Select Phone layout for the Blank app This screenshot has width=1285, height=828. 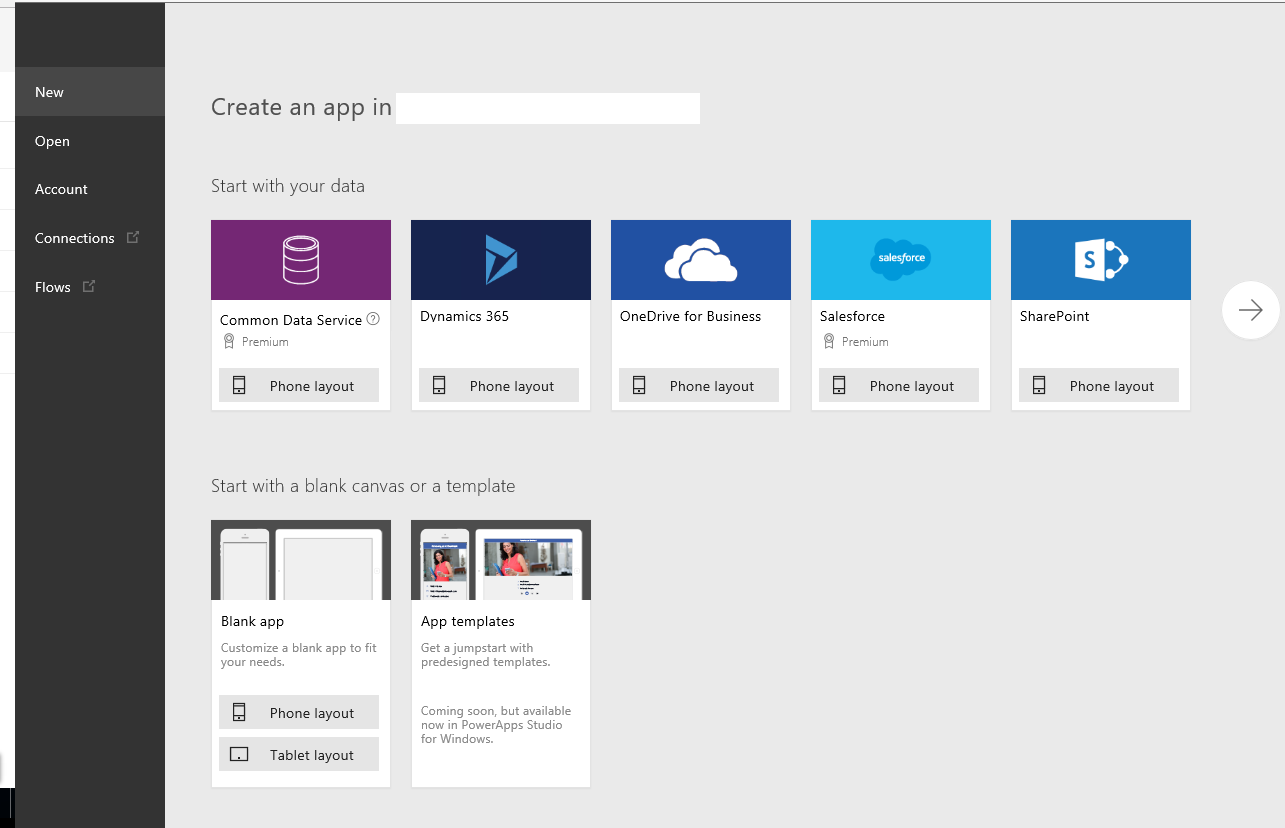[298, 712]
